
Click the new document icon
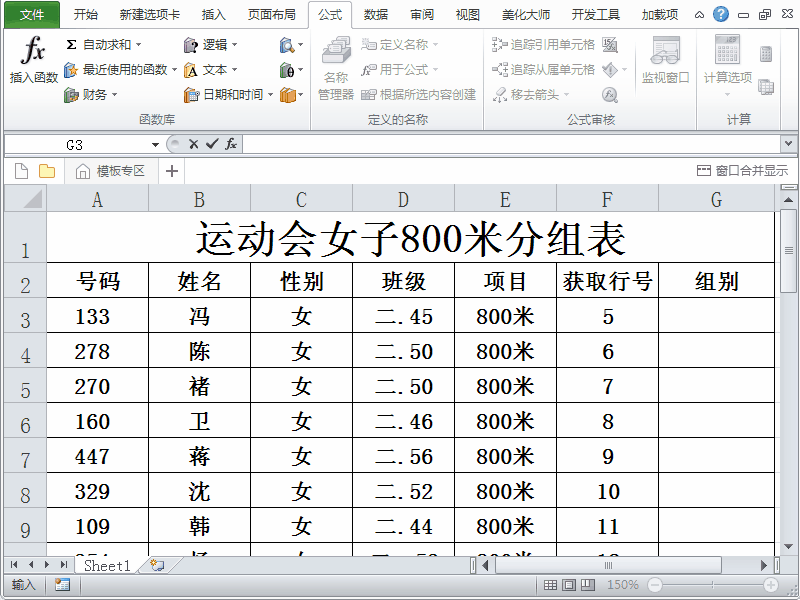pyautogui.click(x=21, y=171)
